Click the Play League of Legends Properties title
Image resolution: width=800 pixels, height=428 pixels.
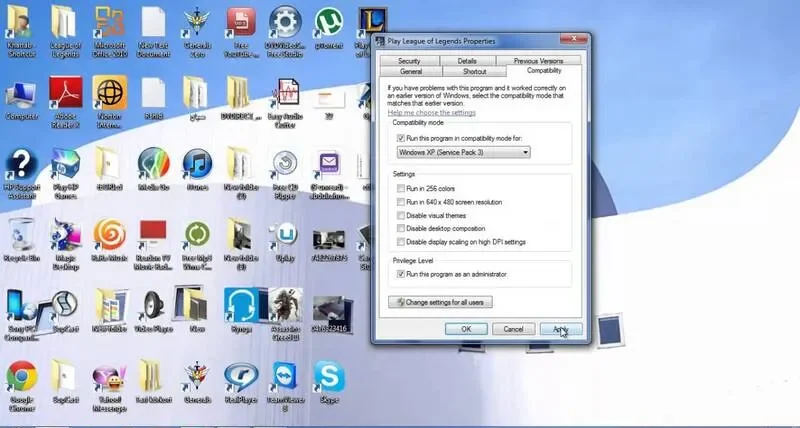441,41
